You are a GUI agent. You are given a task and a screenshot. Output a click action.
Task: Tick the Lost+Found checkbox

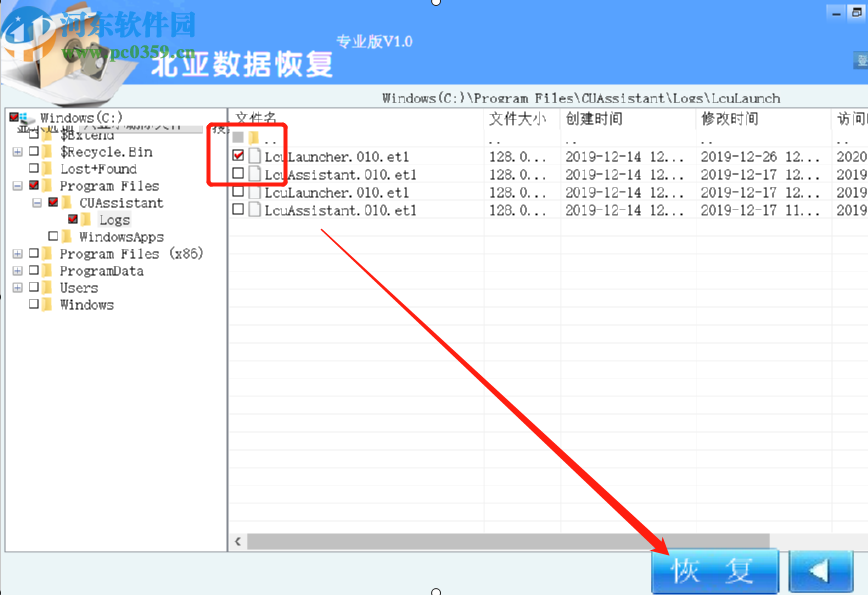34,168
